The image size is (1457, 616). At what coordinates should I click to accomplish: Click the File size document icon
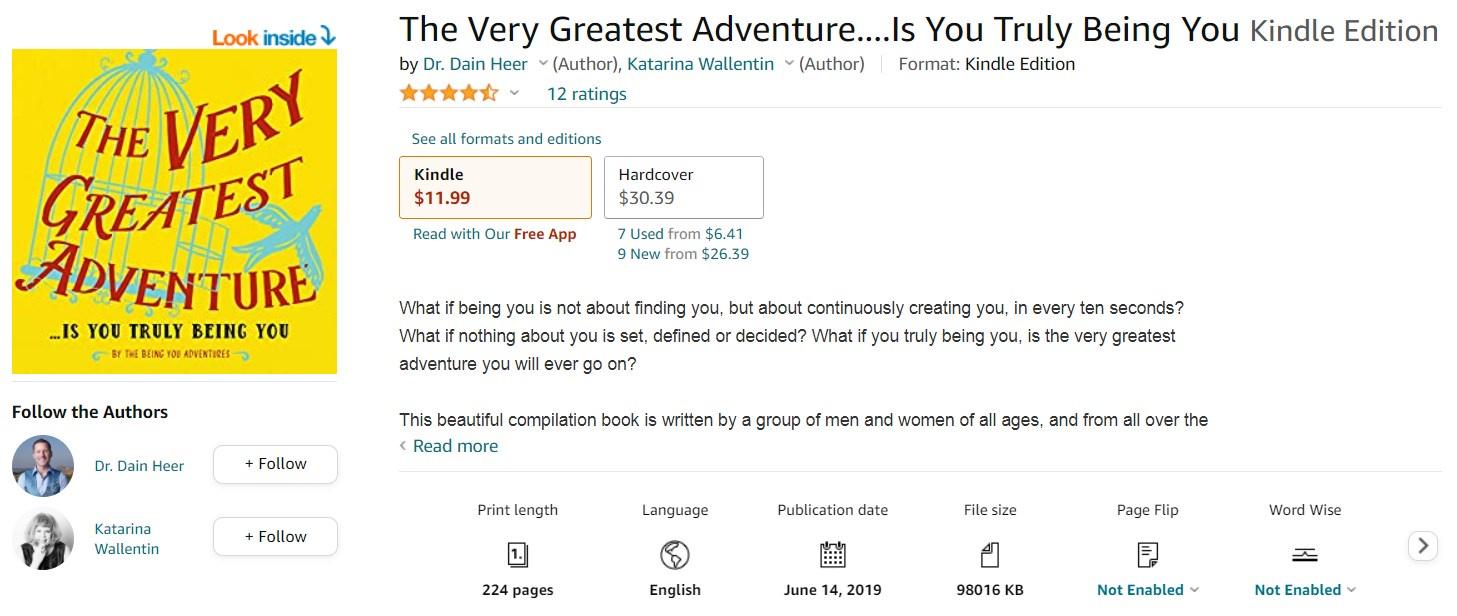pyautogui.click(x=990, y=554)
